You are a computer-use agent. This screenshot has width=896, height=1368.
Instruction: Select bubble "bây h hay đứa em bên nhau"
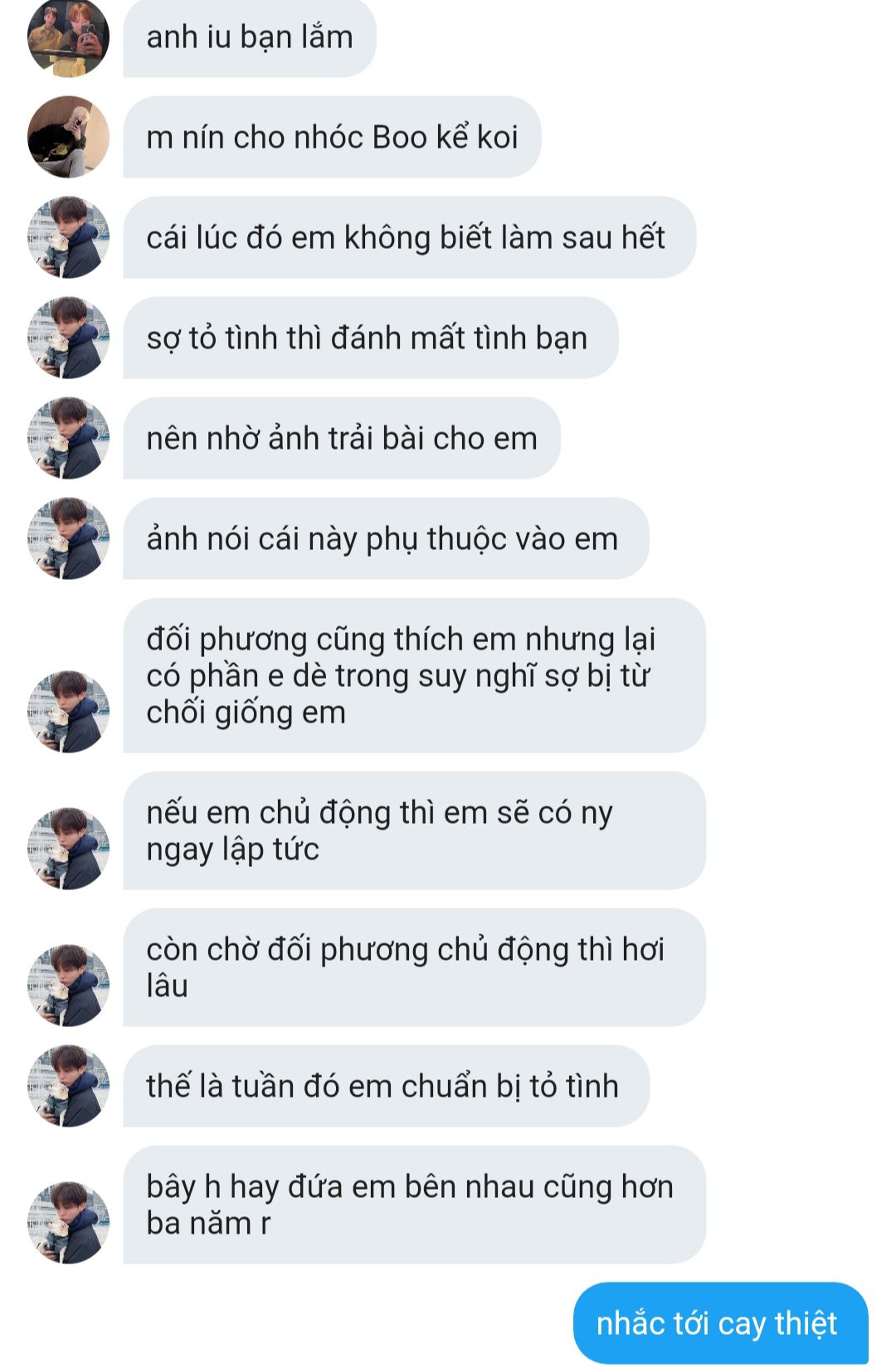click(415, 1205)
